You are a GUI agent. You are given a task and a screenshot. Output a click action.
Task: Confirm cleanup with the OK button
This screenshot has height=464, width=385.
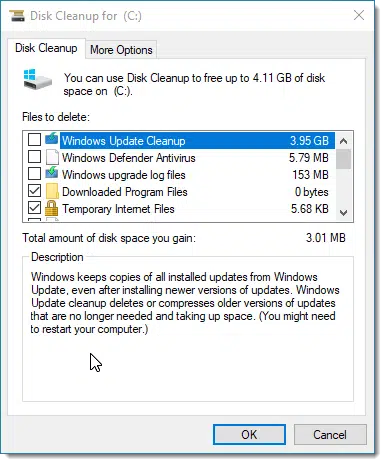249,434
